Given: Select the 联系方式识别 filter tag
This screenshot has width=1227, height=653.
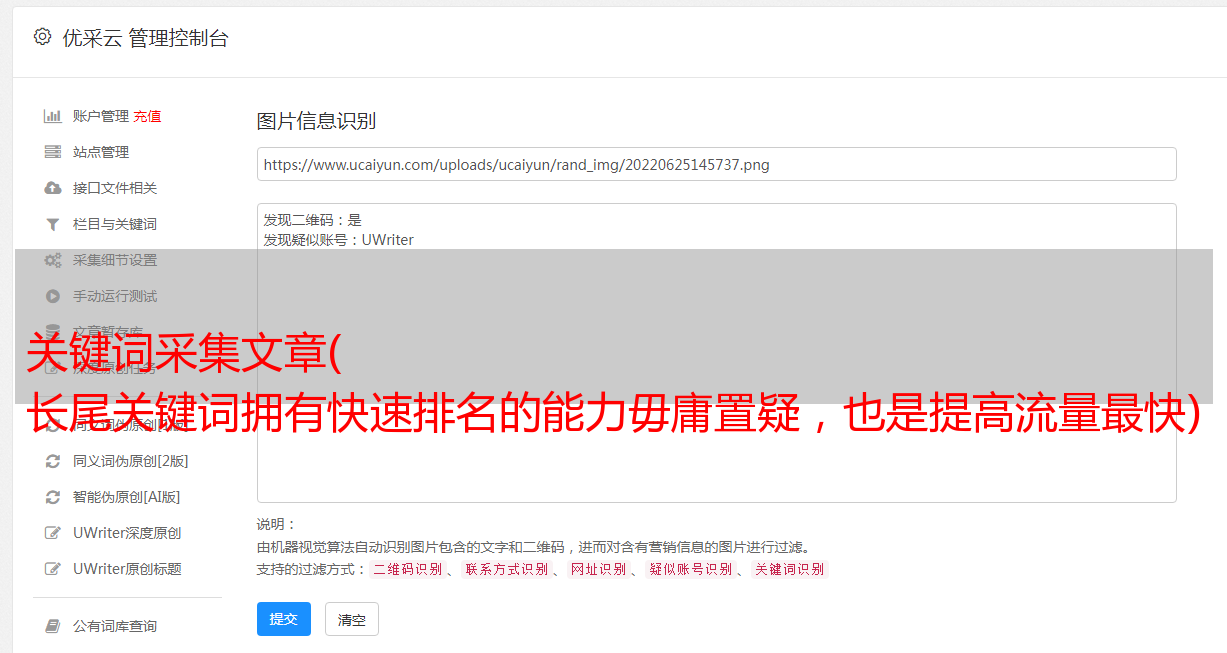Looking at the screenshot, I should tap(506, 569).
